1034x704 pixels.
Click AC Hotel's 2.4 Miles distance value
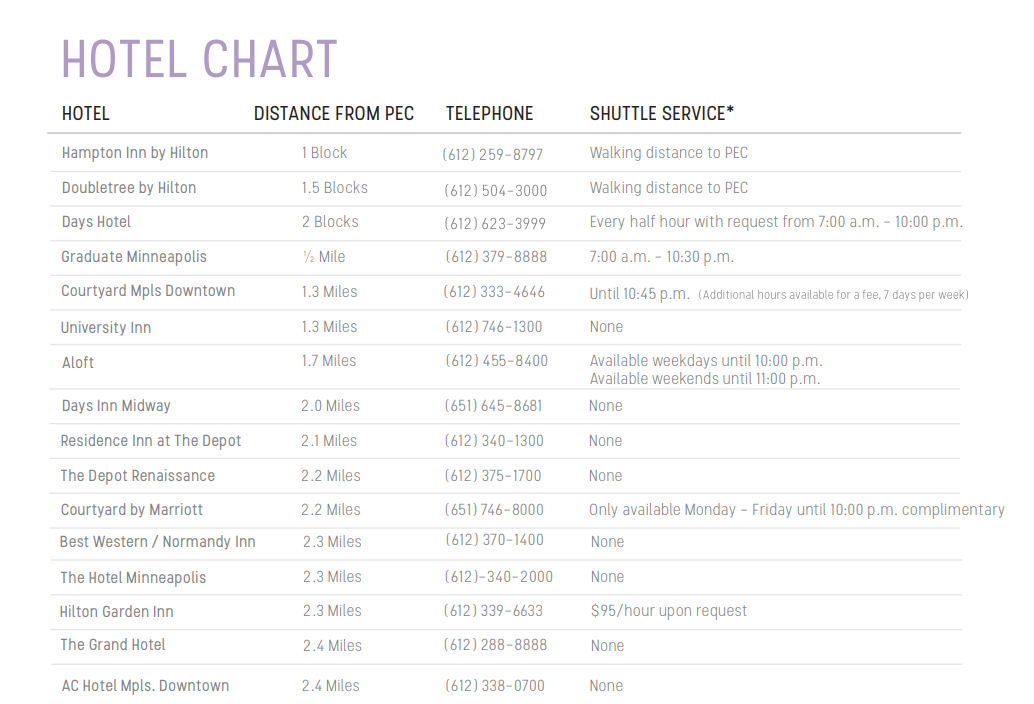(x=331, y=686)
